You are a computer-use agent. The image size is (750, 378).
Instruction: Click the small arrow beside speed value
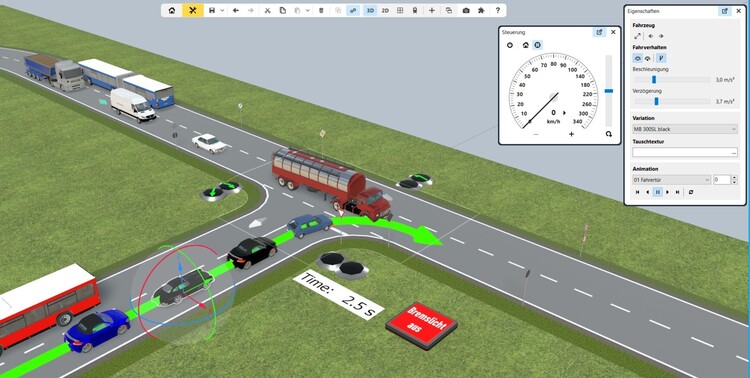(564, 113)
